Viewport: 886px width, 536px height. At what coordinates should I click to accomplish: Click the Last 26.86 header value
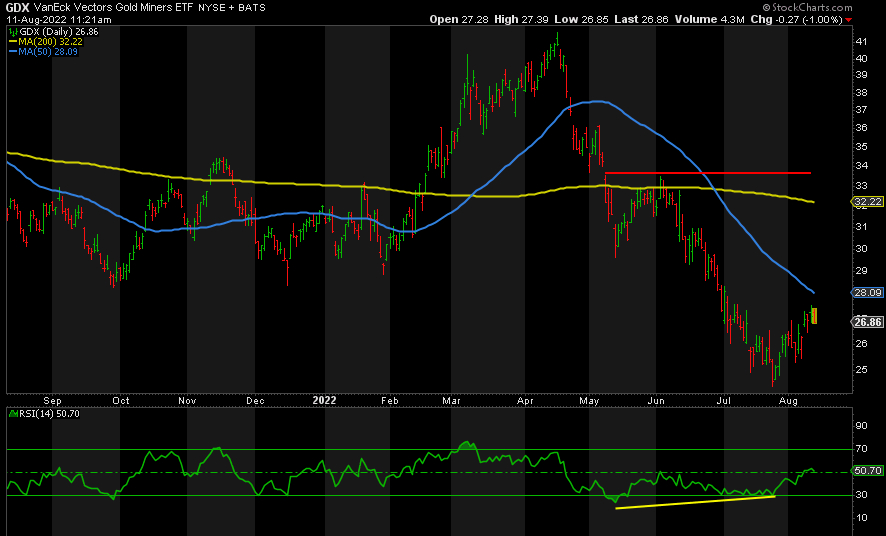click(641, 19)
